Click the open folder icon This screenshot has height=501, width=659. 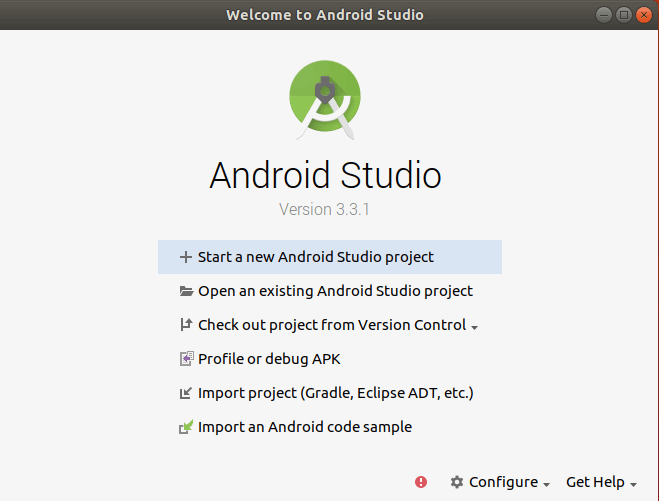(186, 291)
